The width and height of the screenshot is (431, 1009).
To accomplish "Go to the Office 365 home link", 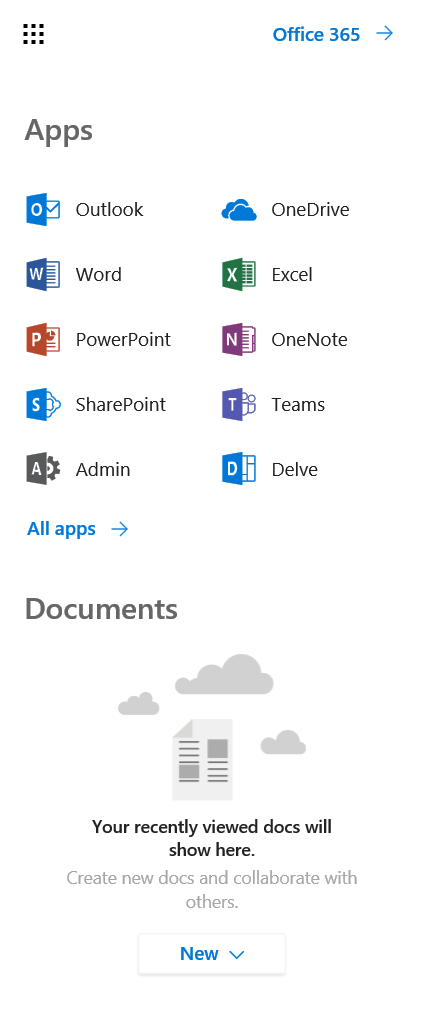I will [x=316, y=34].
